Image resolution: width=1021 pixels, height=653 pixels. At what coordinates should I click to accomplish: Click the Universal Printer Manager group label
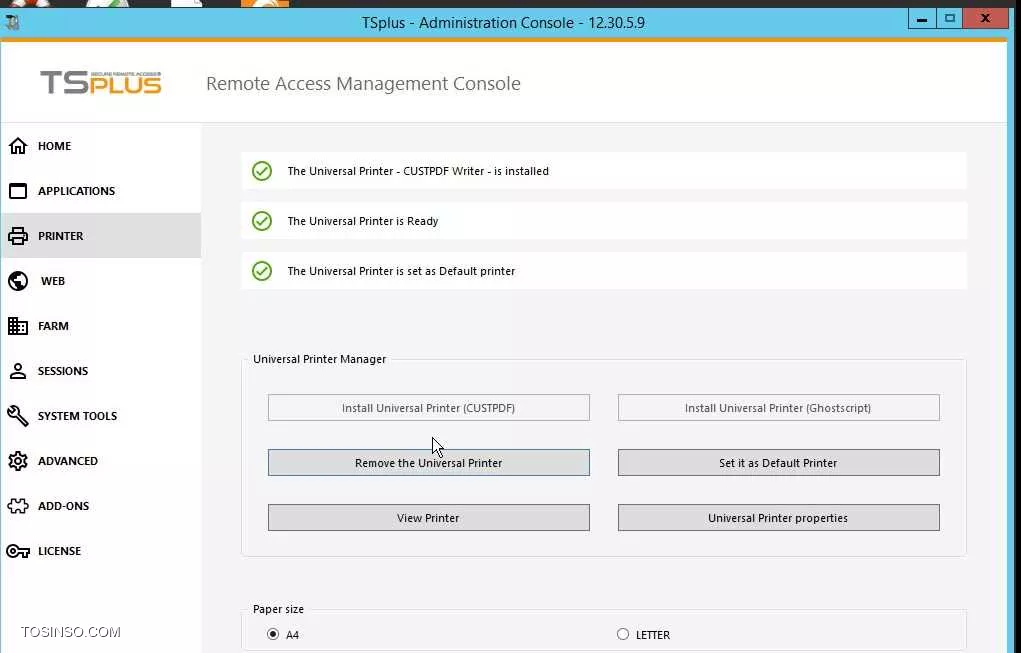(320, 359)
